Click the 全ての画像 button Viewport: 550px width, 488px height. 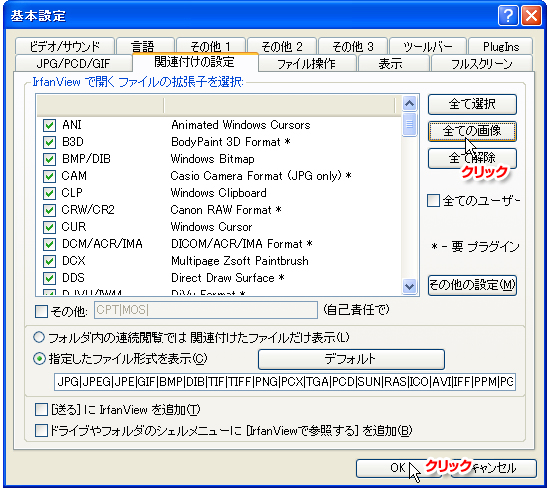(x=472, y=131)
